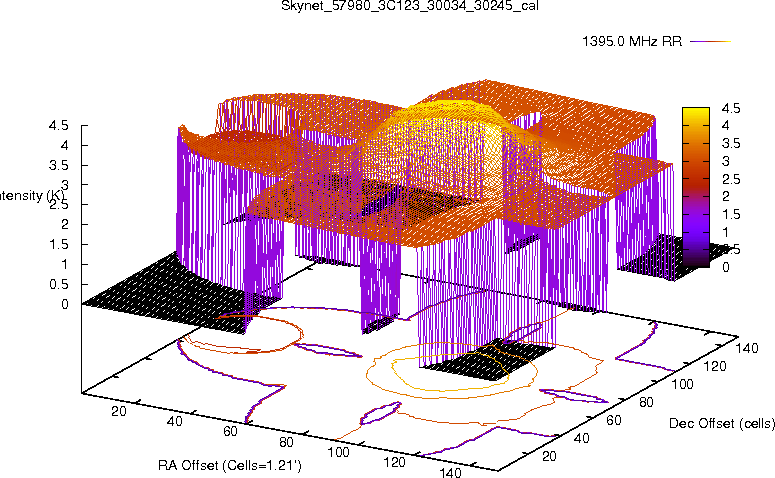Screen dimensions: 775x478
Task: Click the 1 tick on the intensity axis
Action: point(64,264)
